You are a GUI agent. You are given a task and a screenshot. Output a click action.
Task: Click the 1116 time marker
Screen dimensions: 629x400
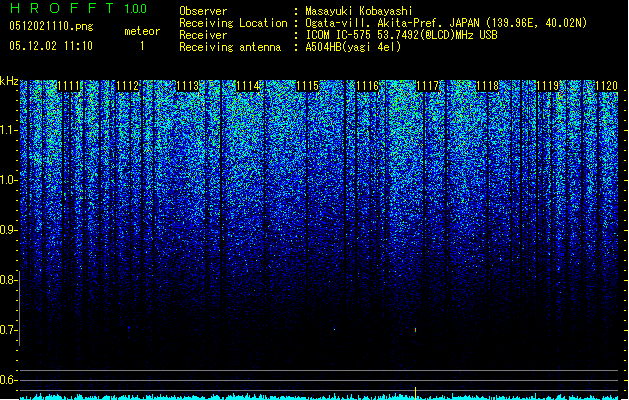click(367, 86)
